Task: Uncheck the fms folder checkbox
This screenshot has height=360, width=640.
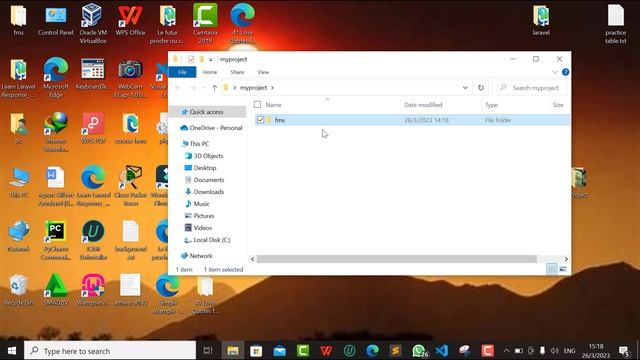Action: (x=260, y=120)
